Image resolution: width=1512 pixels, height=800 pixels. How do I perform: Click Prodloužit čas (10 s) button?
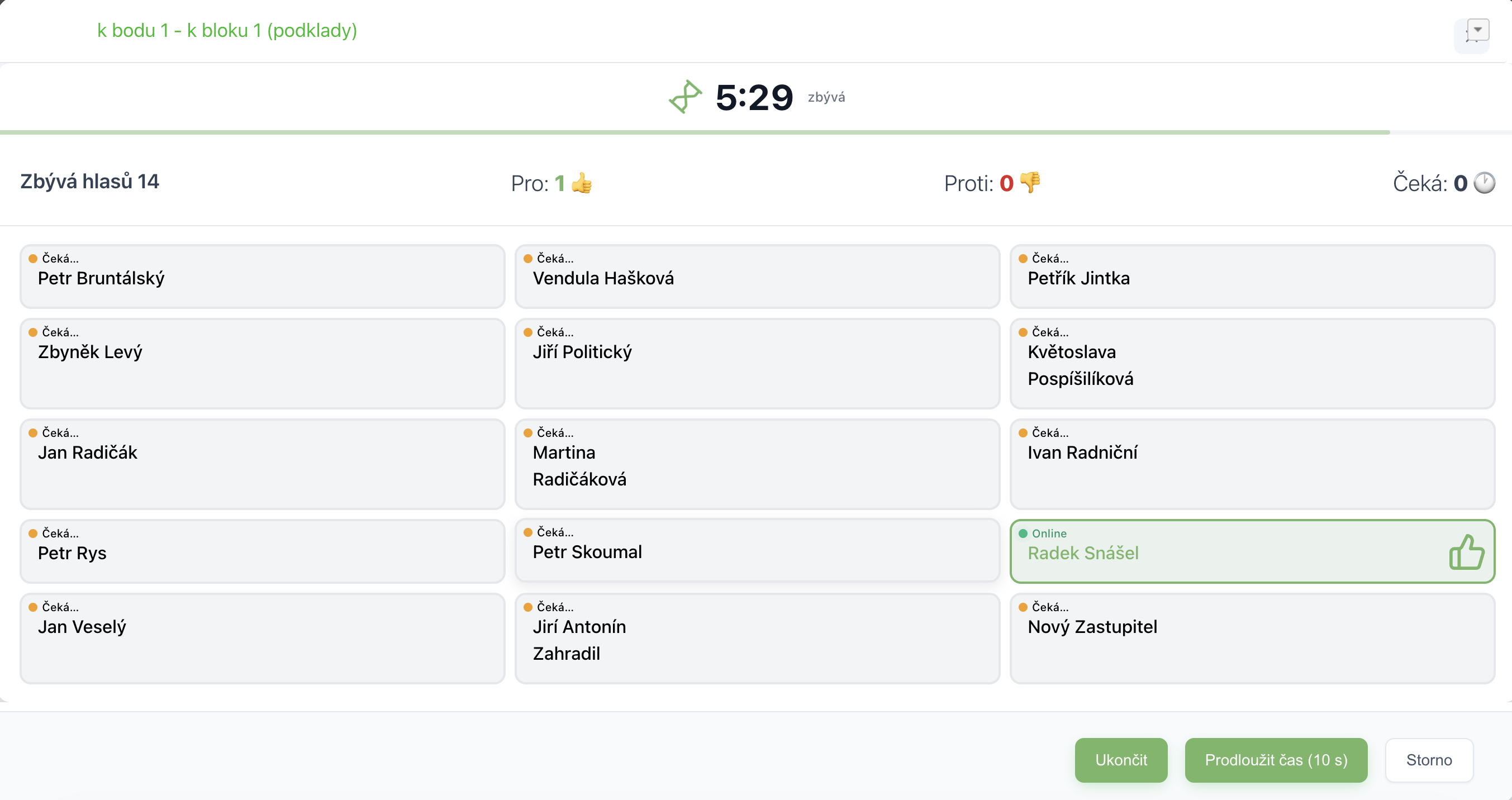[1276, 760]
